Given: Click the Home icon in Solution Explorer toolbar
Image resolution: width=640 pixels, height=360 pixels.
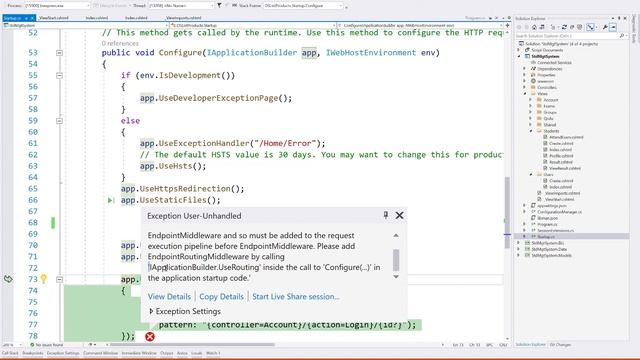Looking at the screenshot, I should tap(534, 27).
